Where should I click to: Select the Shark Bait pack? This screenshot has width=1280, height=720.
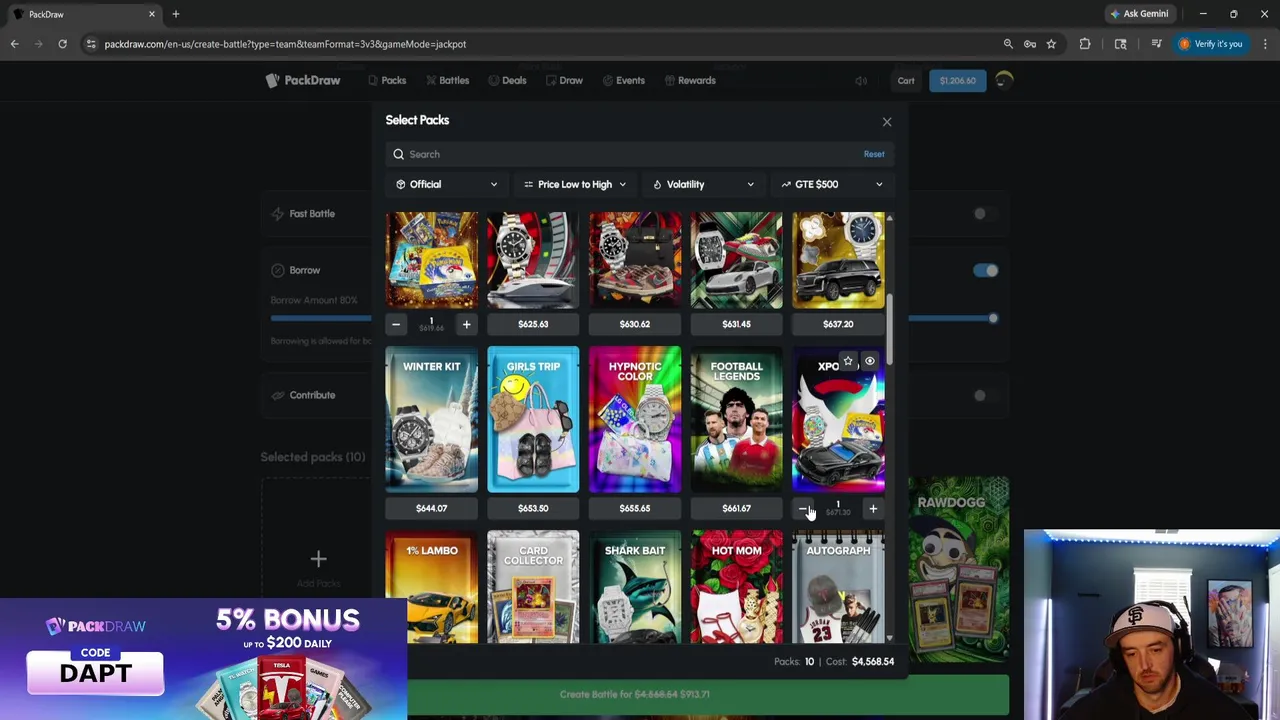(635, 587)
